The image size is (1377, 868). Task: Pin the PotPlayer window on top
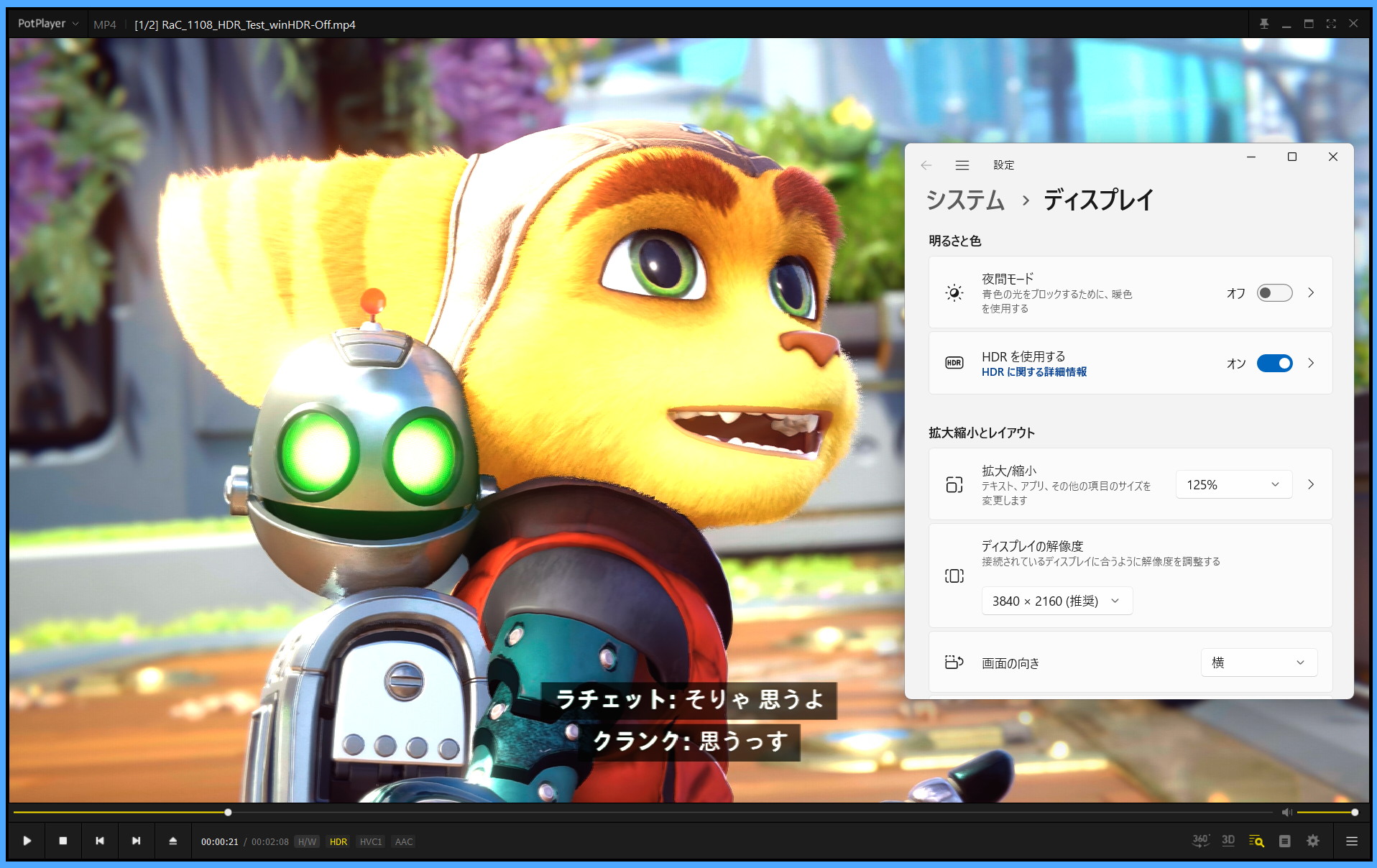pos(1264,24)
